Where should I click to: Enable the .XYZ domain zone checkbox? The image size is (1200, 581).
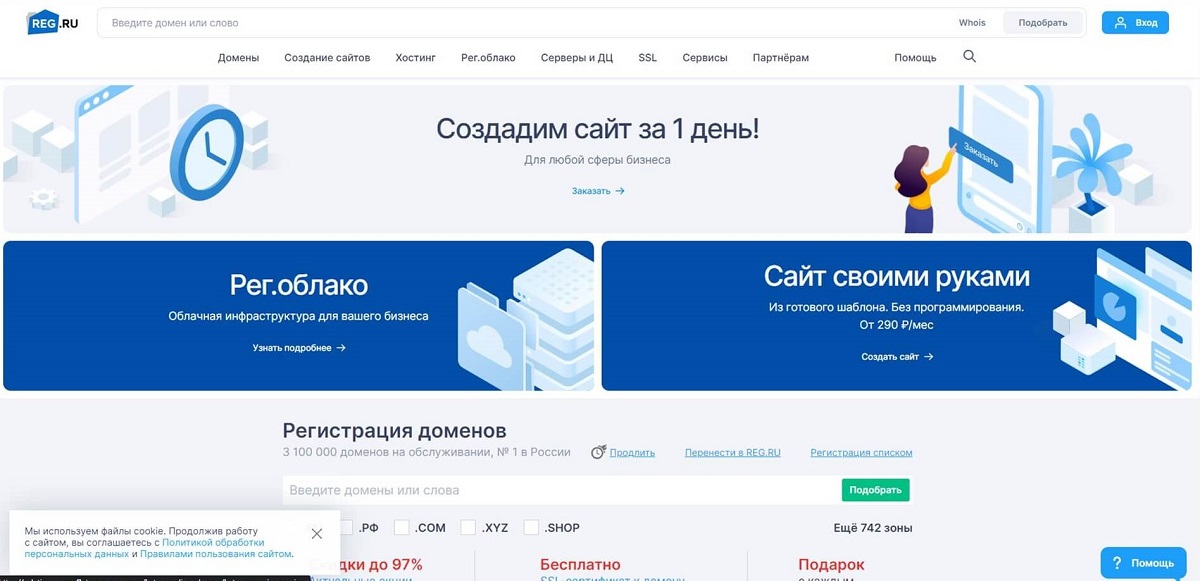point(468,527)
